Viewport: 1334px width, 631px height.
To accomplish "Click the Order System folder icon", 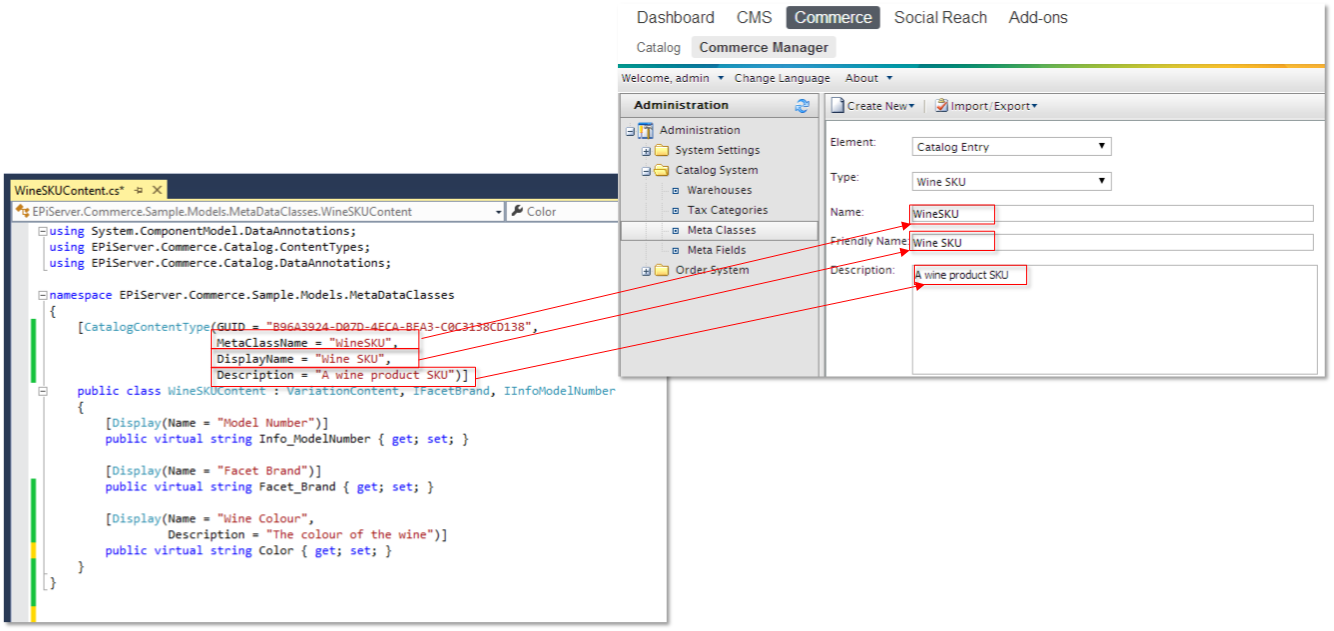I will (662, 271).
